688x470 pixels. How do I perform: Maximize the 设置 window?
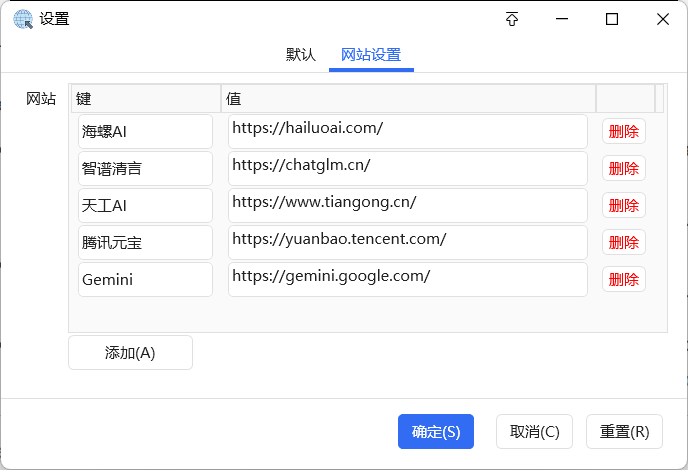point(612,19)
